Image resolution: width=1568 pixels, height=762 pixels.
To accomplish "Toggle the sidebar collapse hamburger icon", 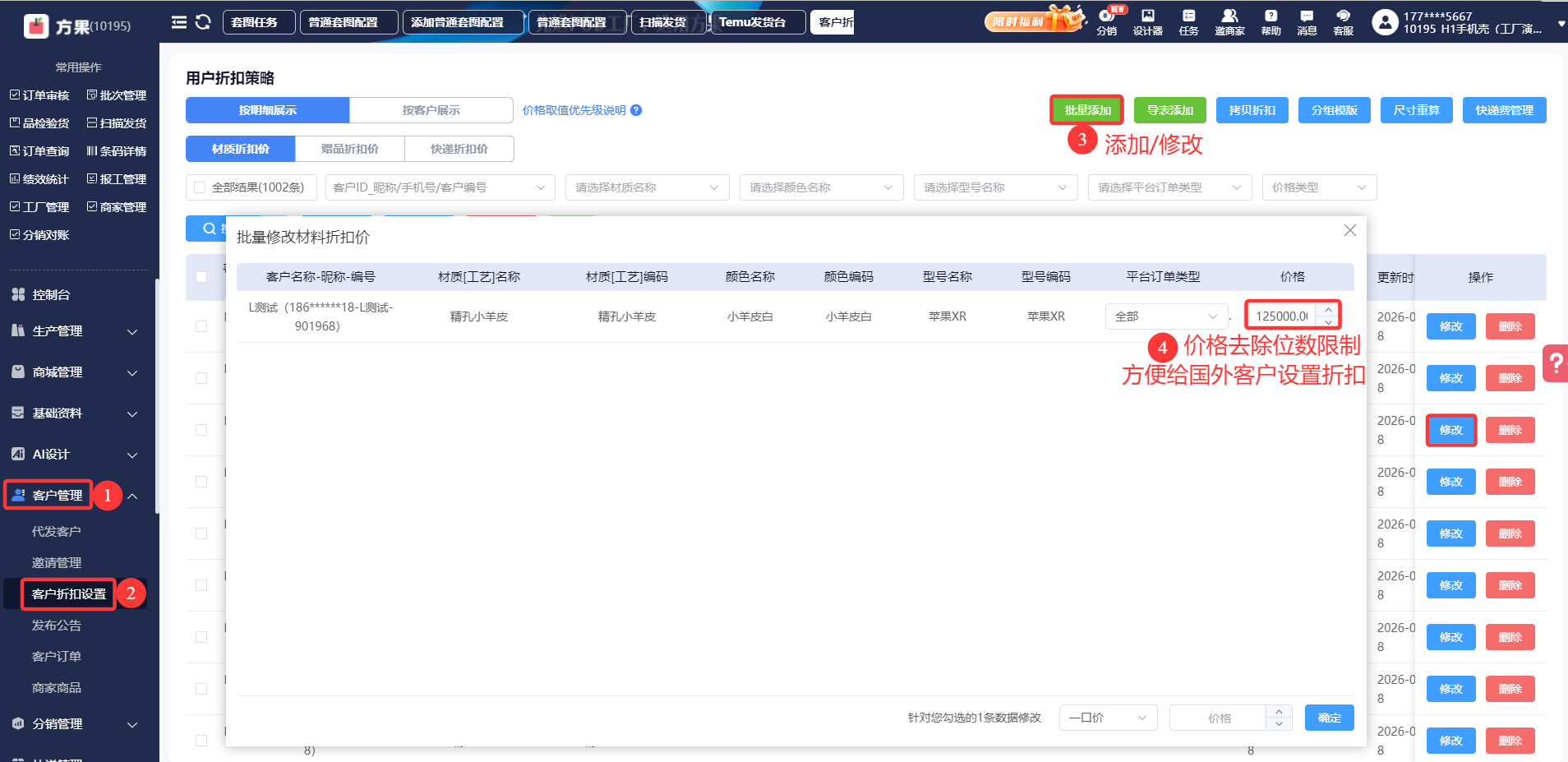I will (178, 22).
